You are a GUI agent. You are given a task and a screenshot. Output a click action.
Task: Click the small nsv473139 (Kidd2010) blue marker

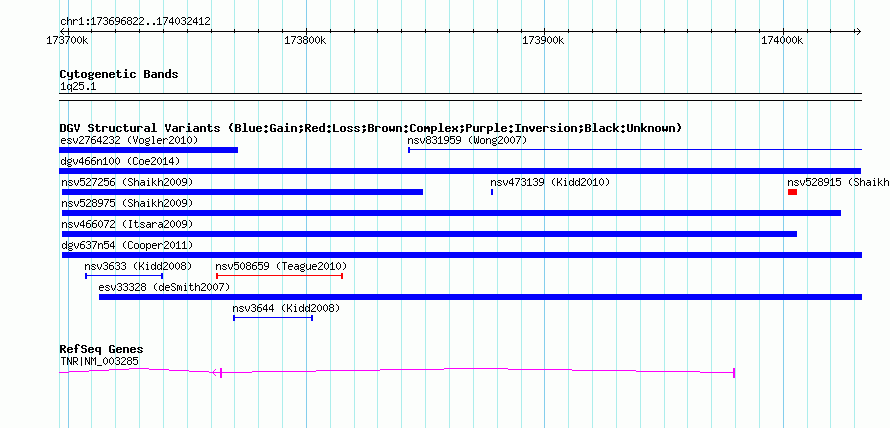(492, 192)
